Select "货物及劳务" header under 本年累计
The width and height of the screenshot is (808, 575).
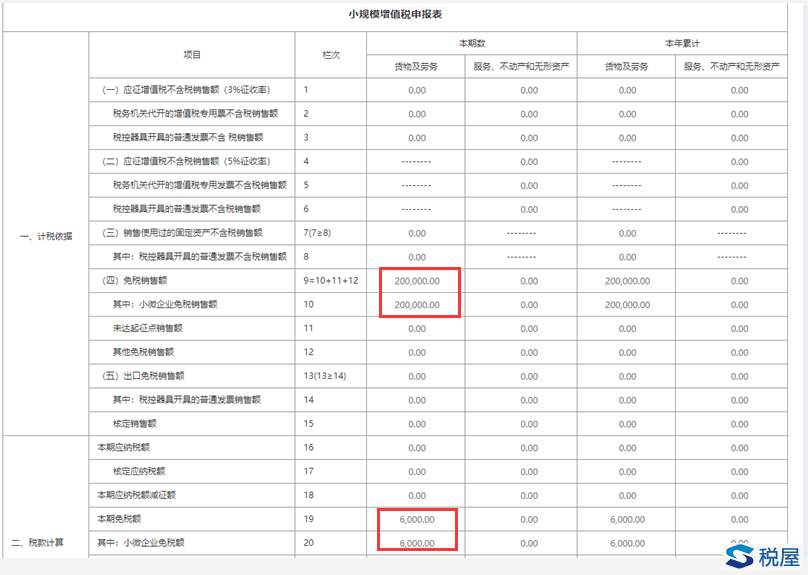click(x=627, y=66)
